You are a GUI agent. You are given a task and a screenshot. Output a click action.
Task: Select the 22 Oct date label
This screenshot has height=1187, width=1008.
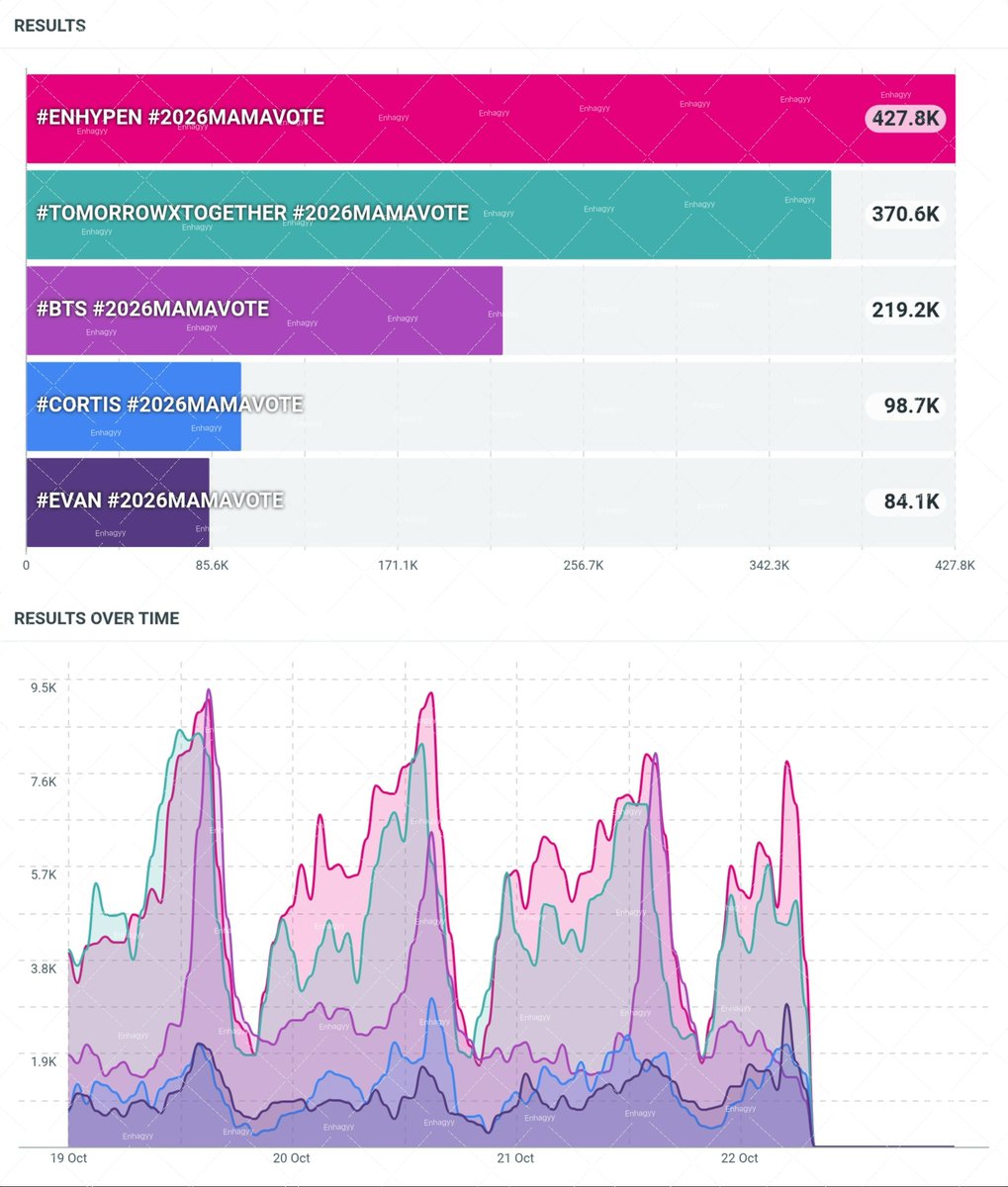click(740, 1158)
